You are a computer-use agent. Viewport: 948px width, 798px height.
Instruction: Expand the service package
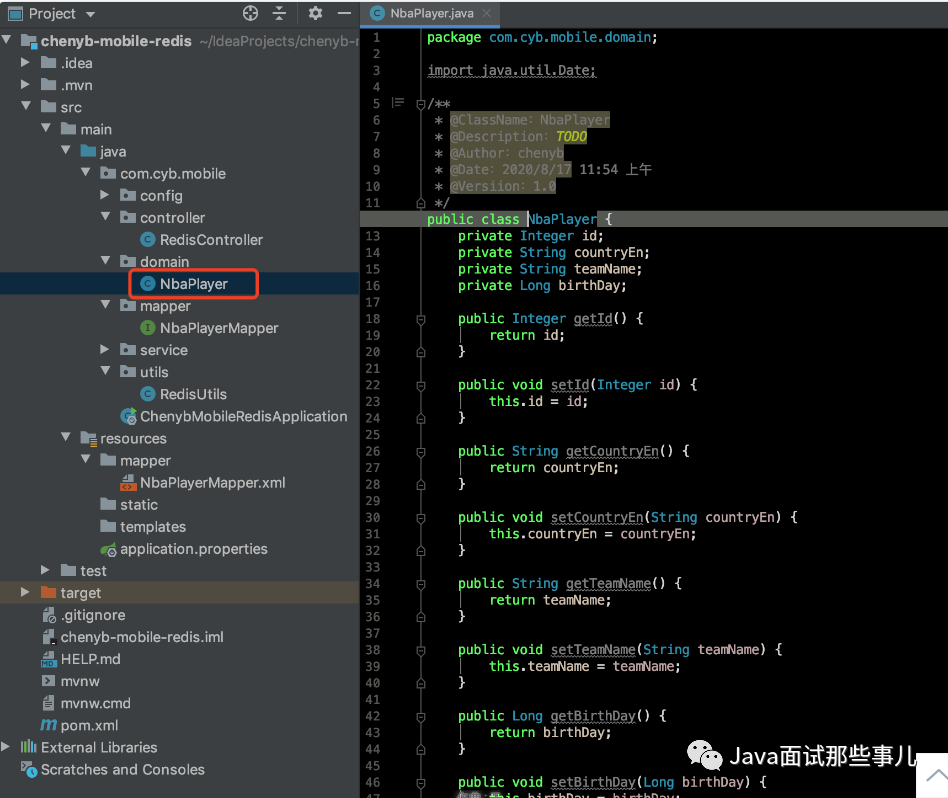pos(105,349)
